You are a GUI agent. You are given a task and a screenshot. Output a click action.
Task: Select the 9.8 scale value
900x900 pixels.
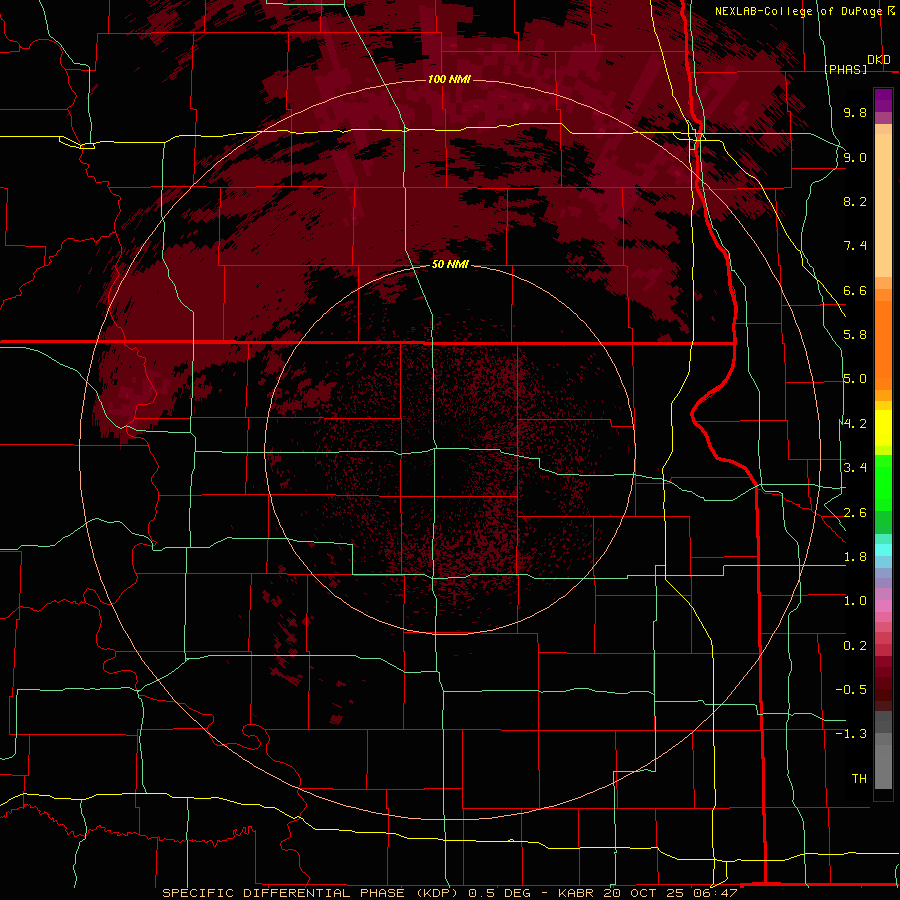click(855, 112)
